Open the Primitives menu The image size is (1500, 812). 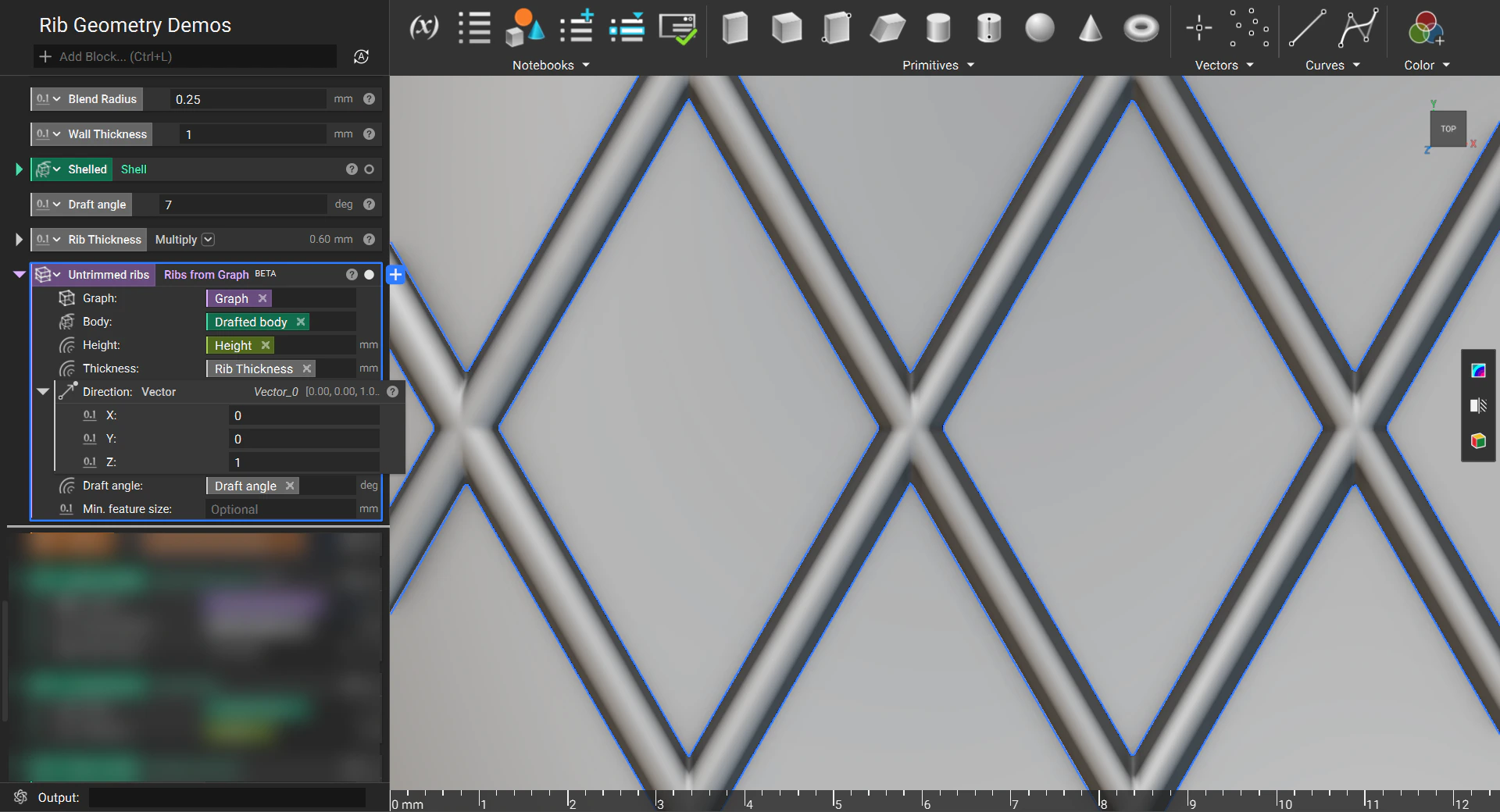(x=937, y=66)
